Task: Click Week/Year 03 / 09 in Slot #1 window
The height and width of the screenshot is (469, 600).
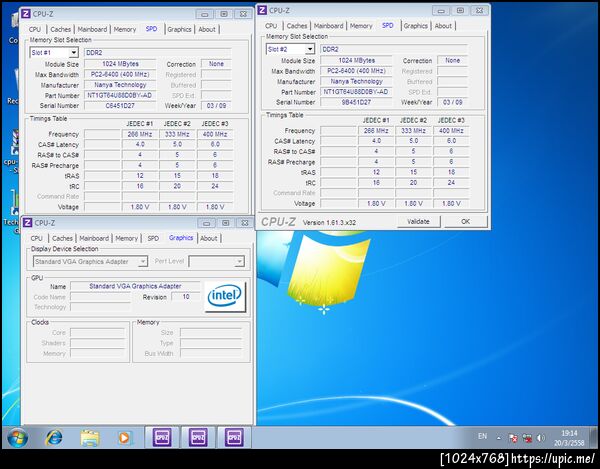Action: click(x=216, y=106)
